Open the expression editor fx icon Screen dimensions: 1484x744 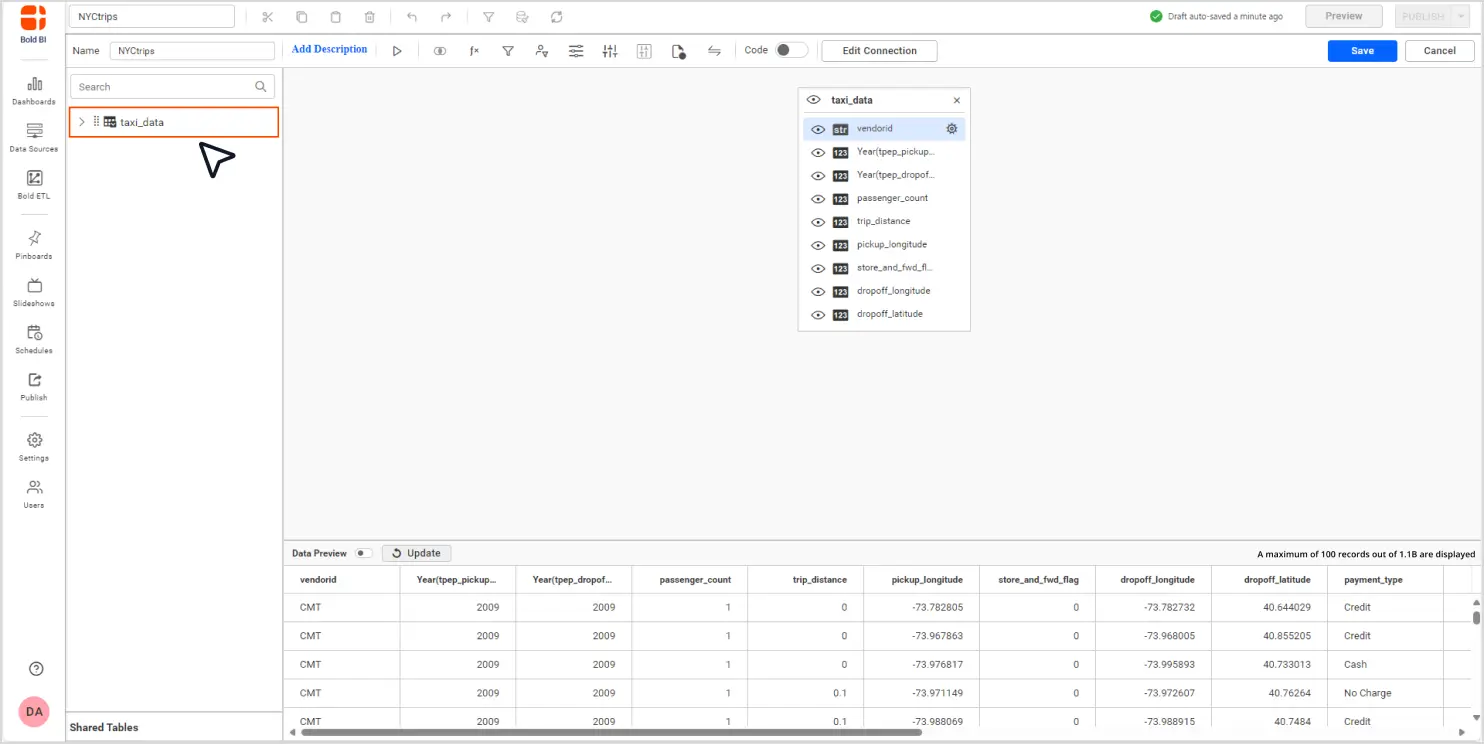pyautogui.click(x=474, y=51)
